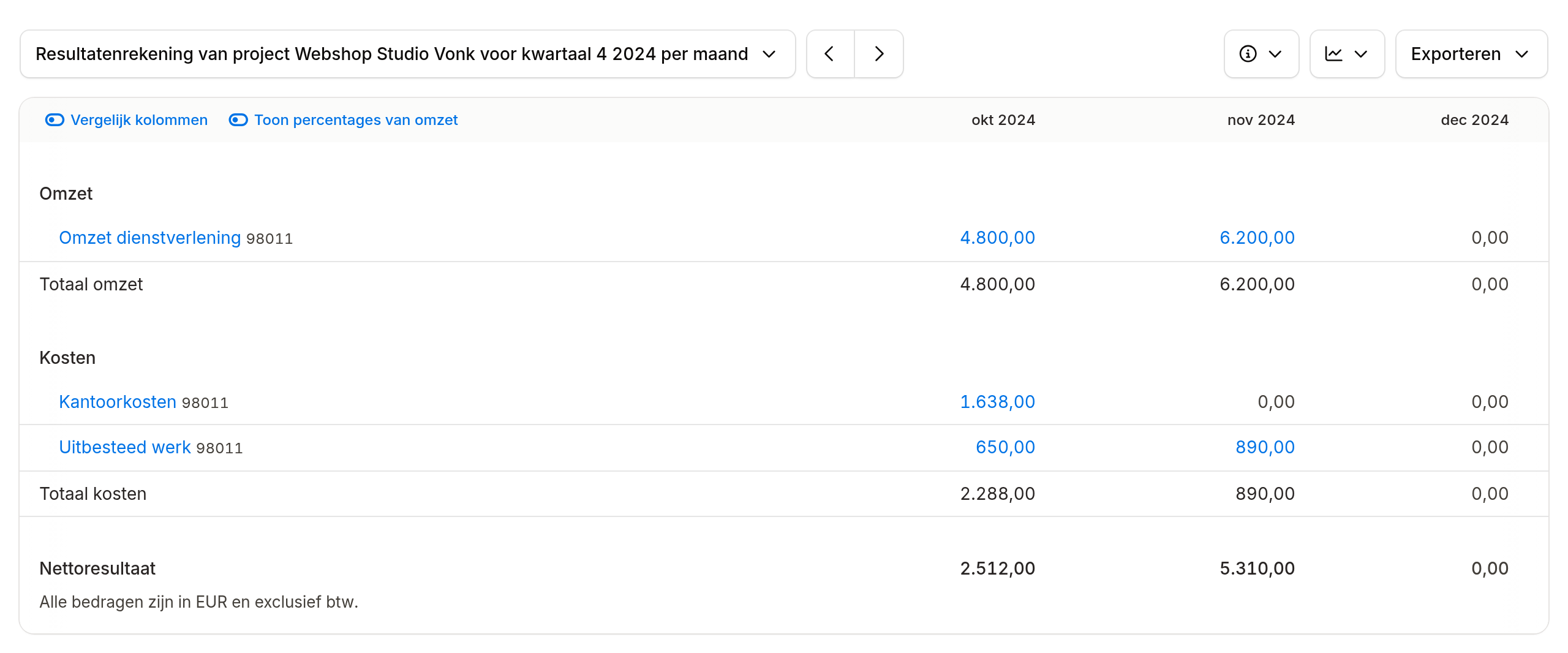Open Uitbesteed werk ledger link
The image size is (1568, 653).
tap(125, 447)
